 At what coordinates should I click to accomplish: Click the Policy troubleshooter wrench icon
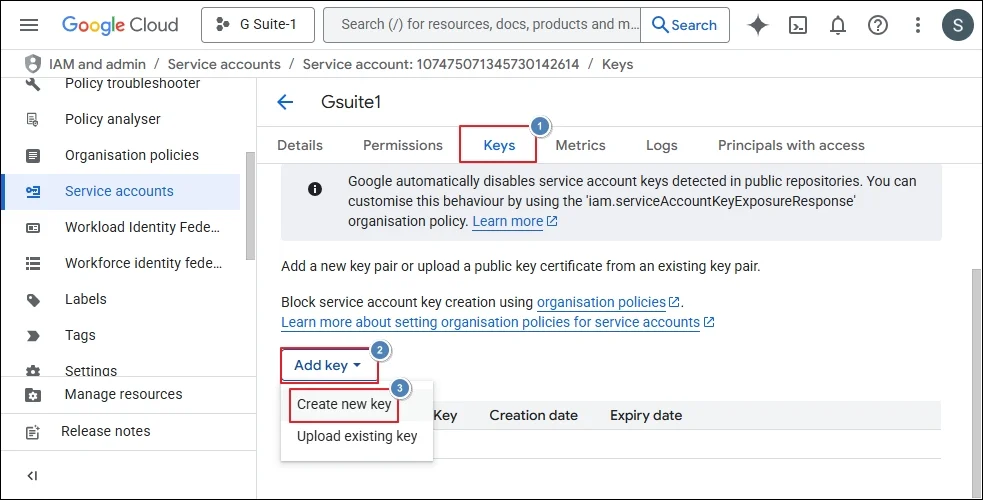tap(33, 84)
